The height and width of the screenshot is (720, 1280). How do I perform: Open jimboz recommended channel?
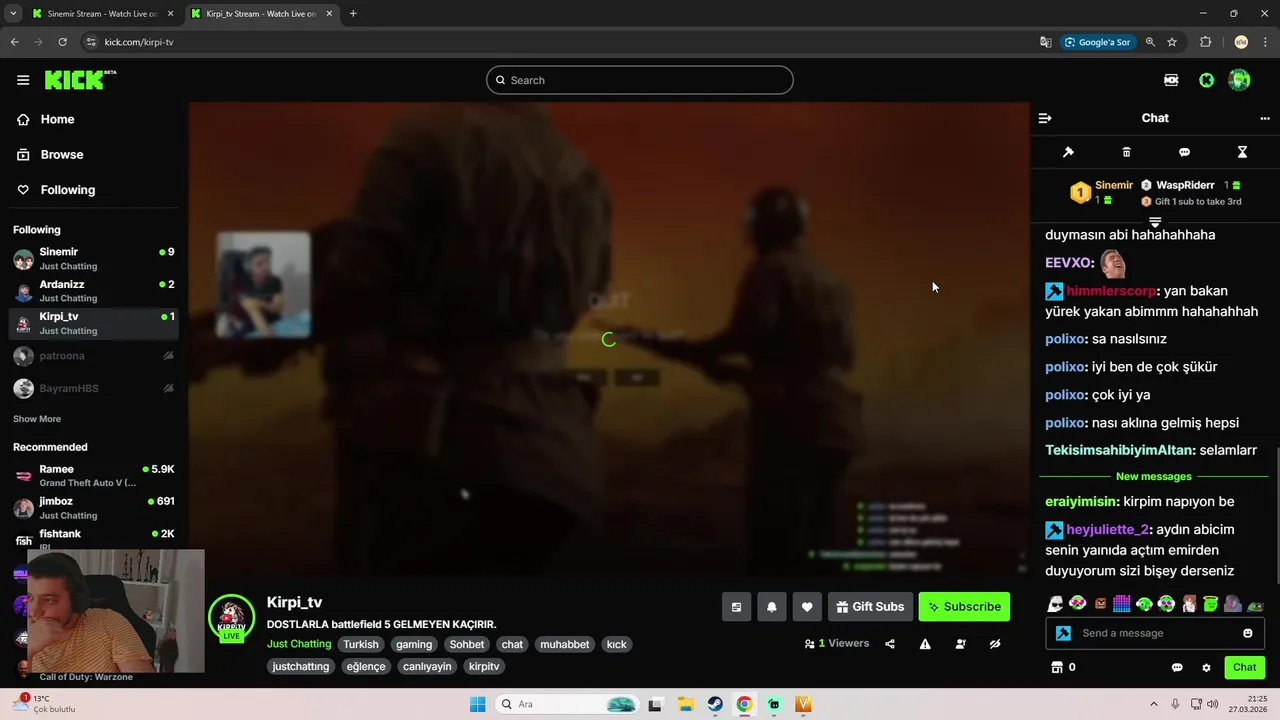coord(94,508)
